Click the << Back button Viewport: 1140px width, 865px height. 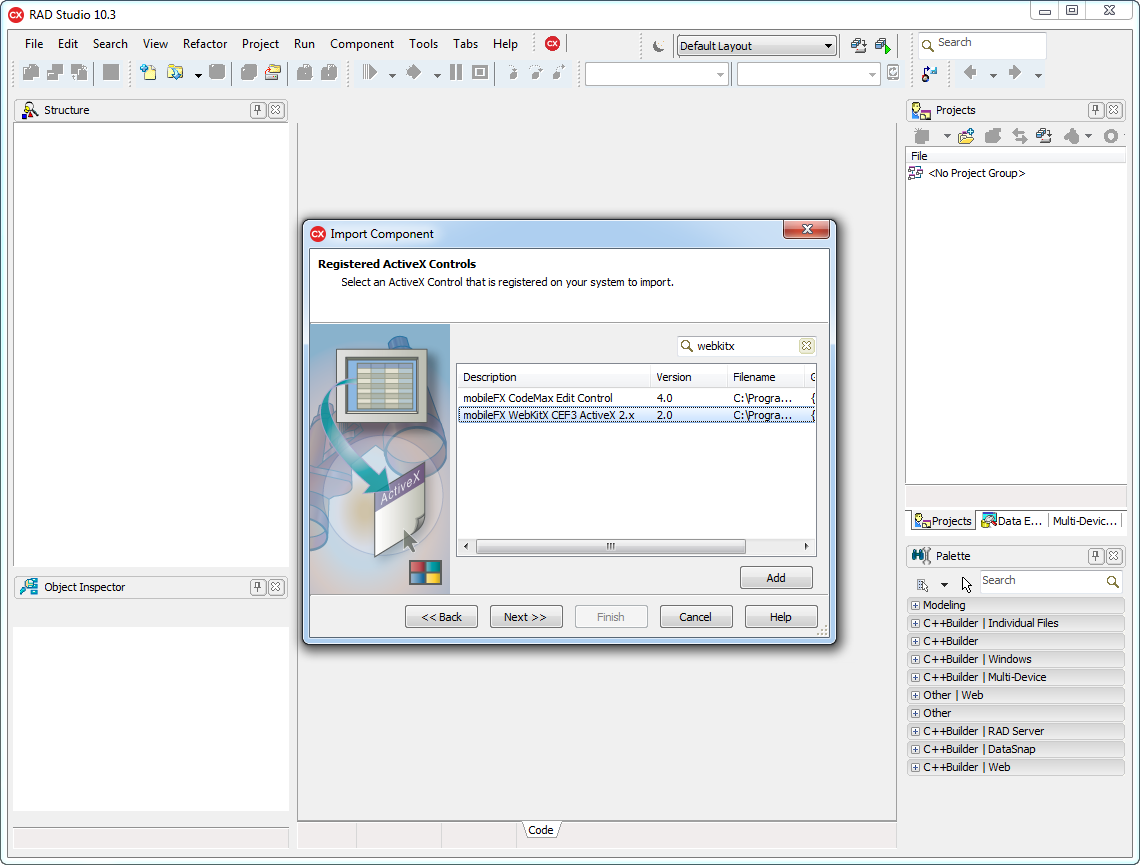click(441, 616)
